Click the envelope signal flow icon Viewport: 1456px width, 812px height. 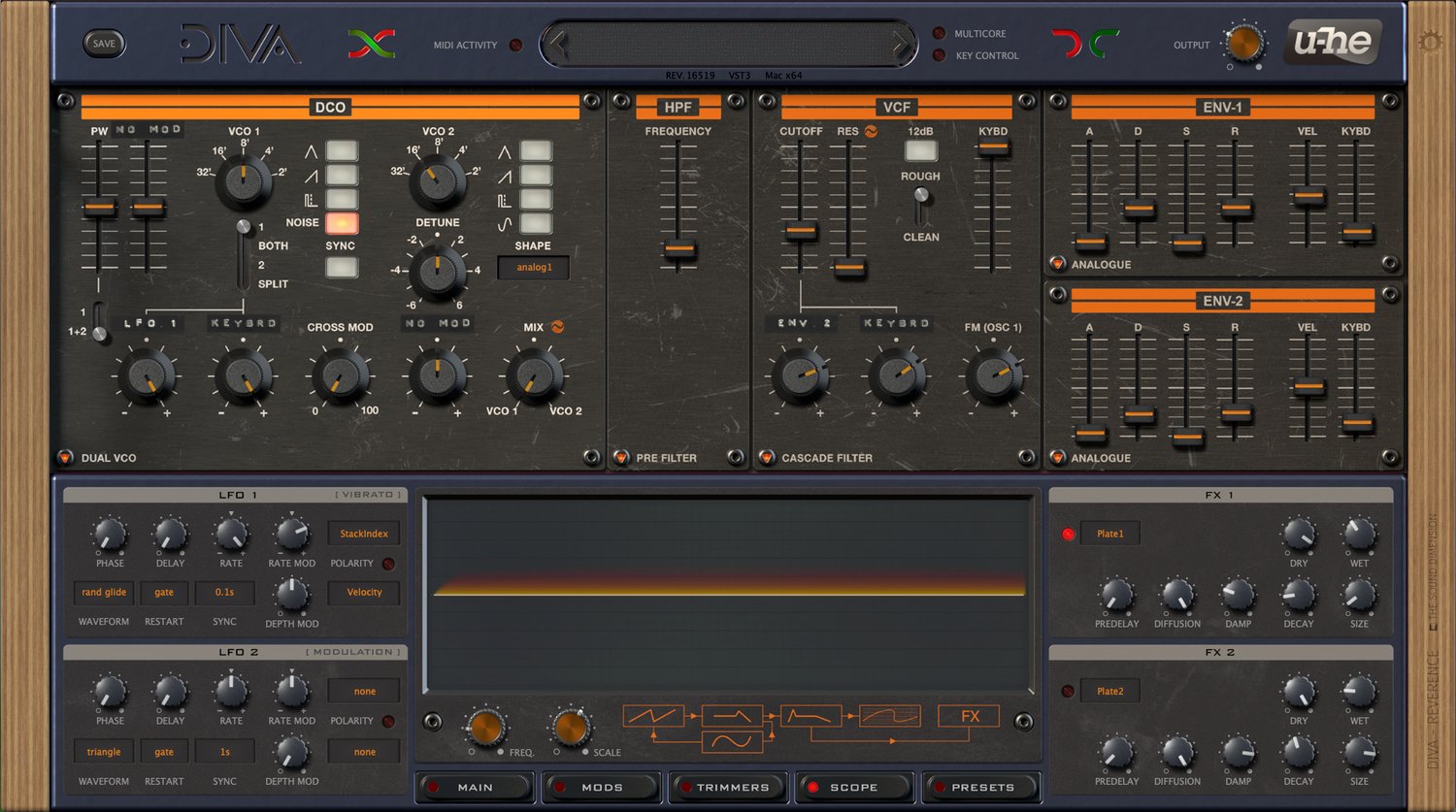(811, 716)
